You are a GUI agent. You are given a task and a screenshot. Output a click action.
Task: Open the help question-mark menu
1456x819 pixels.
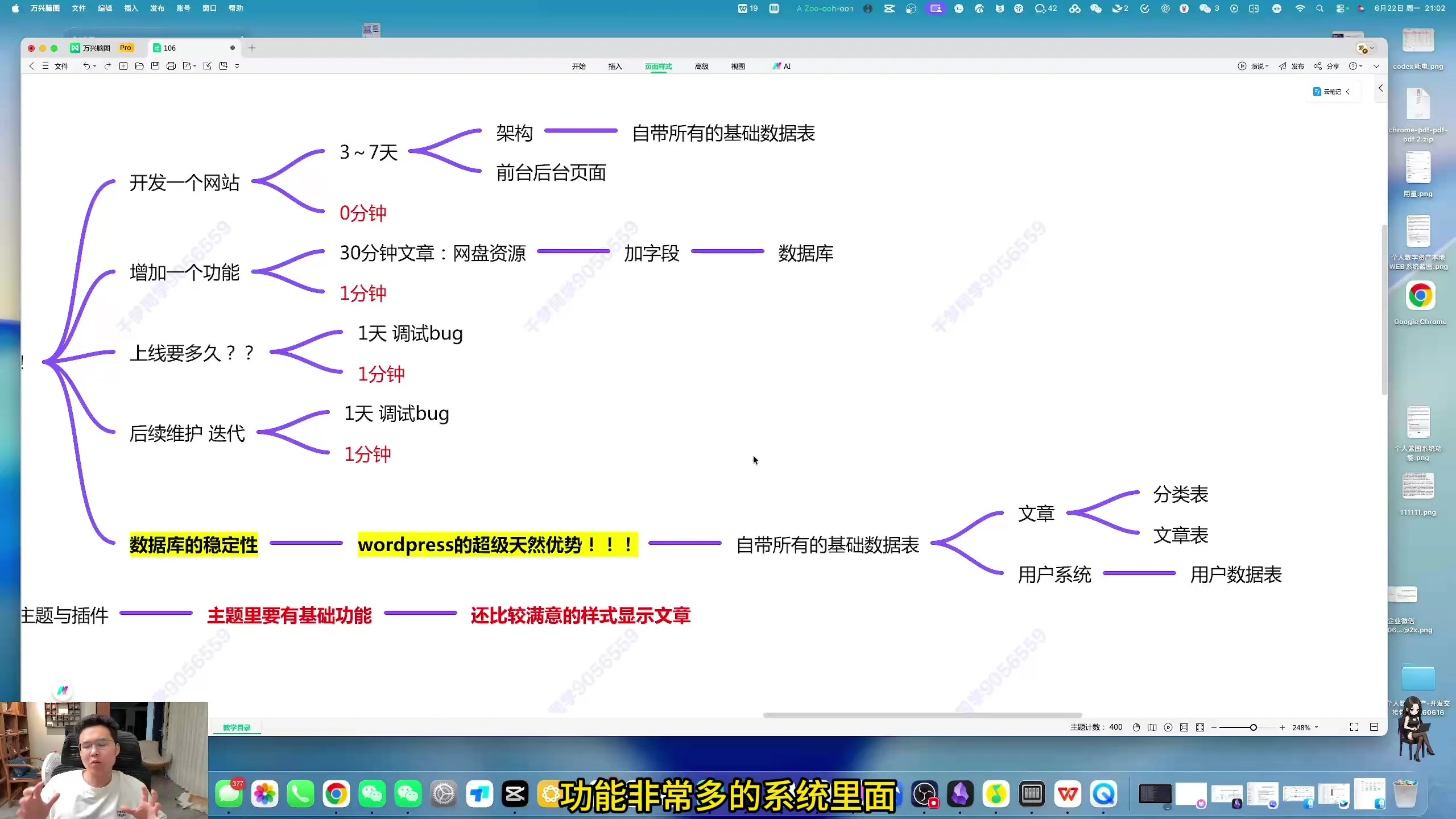click(1355, 66)
